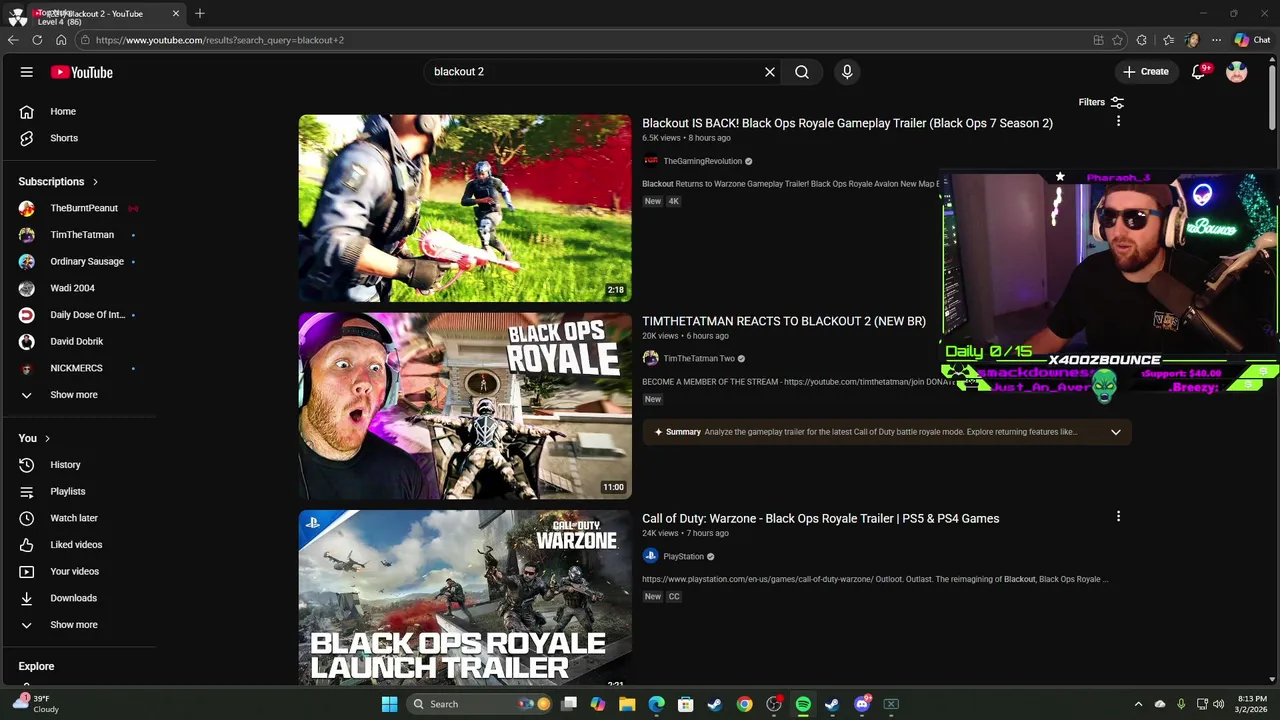Open David Dobrik subscription channel

tap(78, 341)
